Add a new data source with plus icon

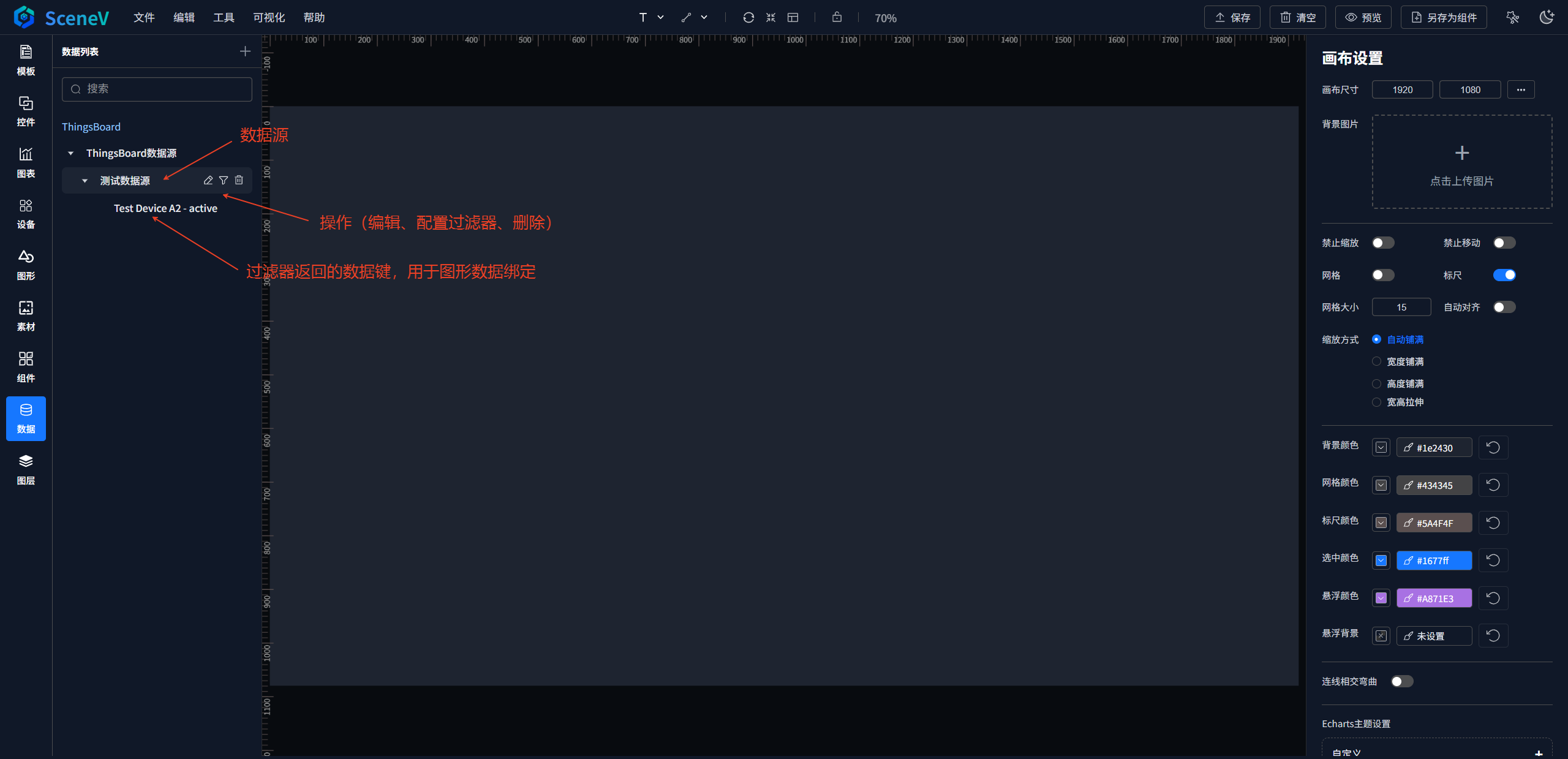245,51
